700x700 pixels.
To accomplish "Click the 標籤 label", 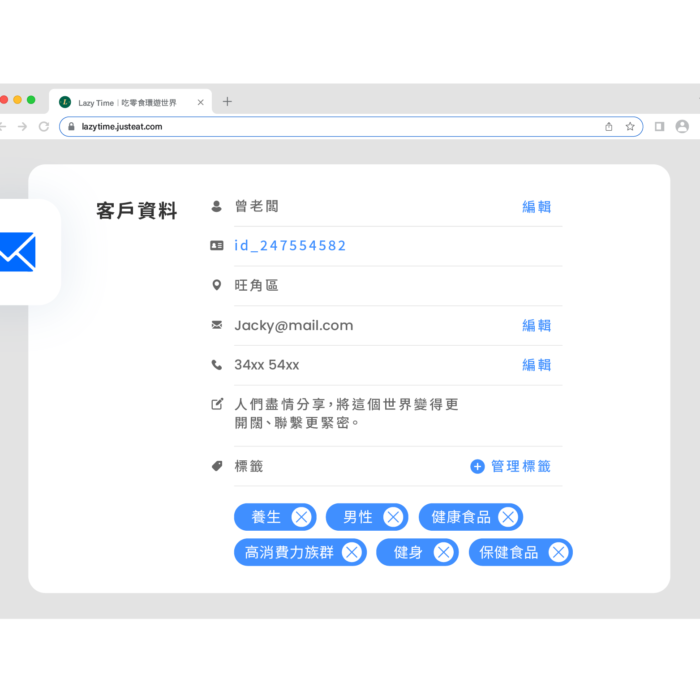I will pyautogui.click(x=249, y=466).
